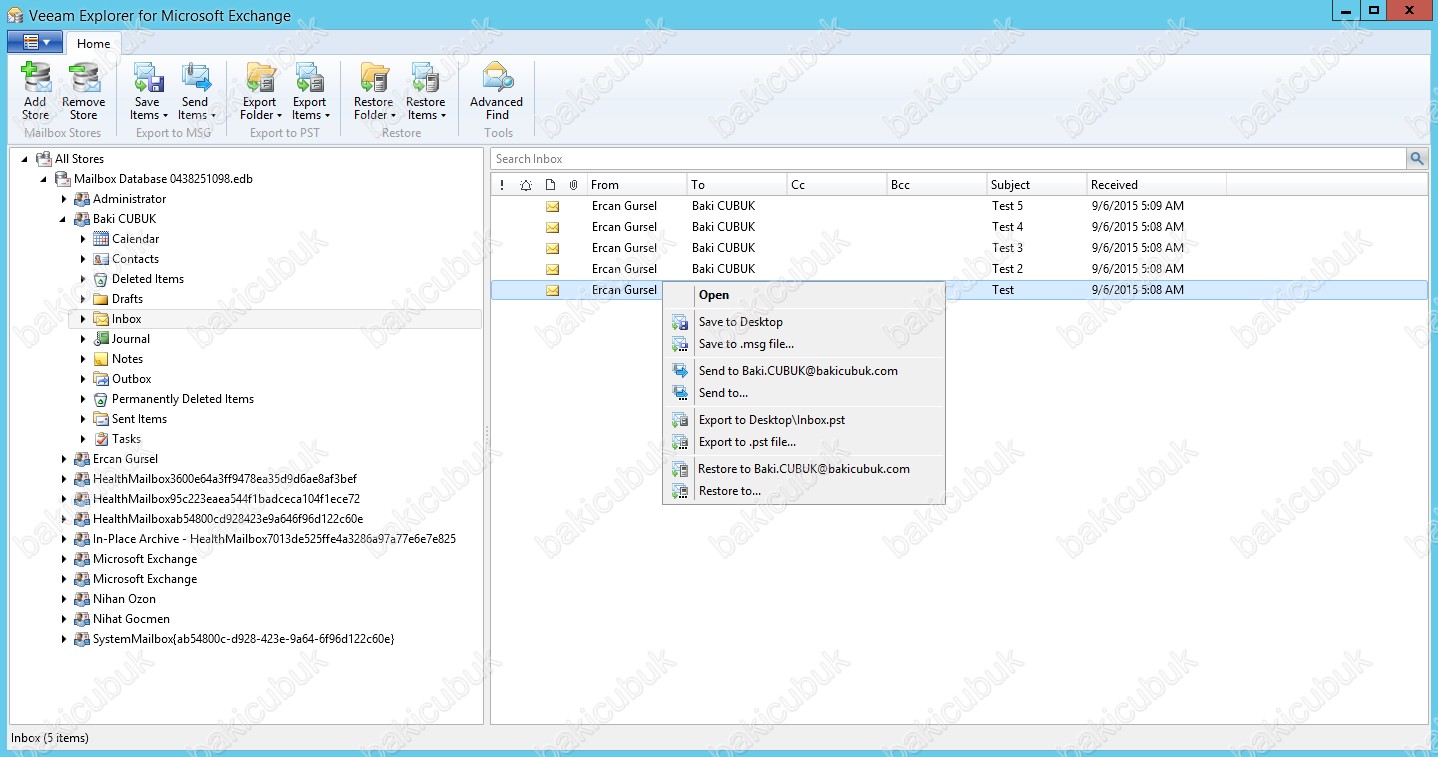Screen dimensions: 1438x757
Task: Expand the Nihan Ozon mailbox
Action: click(64, 599)
